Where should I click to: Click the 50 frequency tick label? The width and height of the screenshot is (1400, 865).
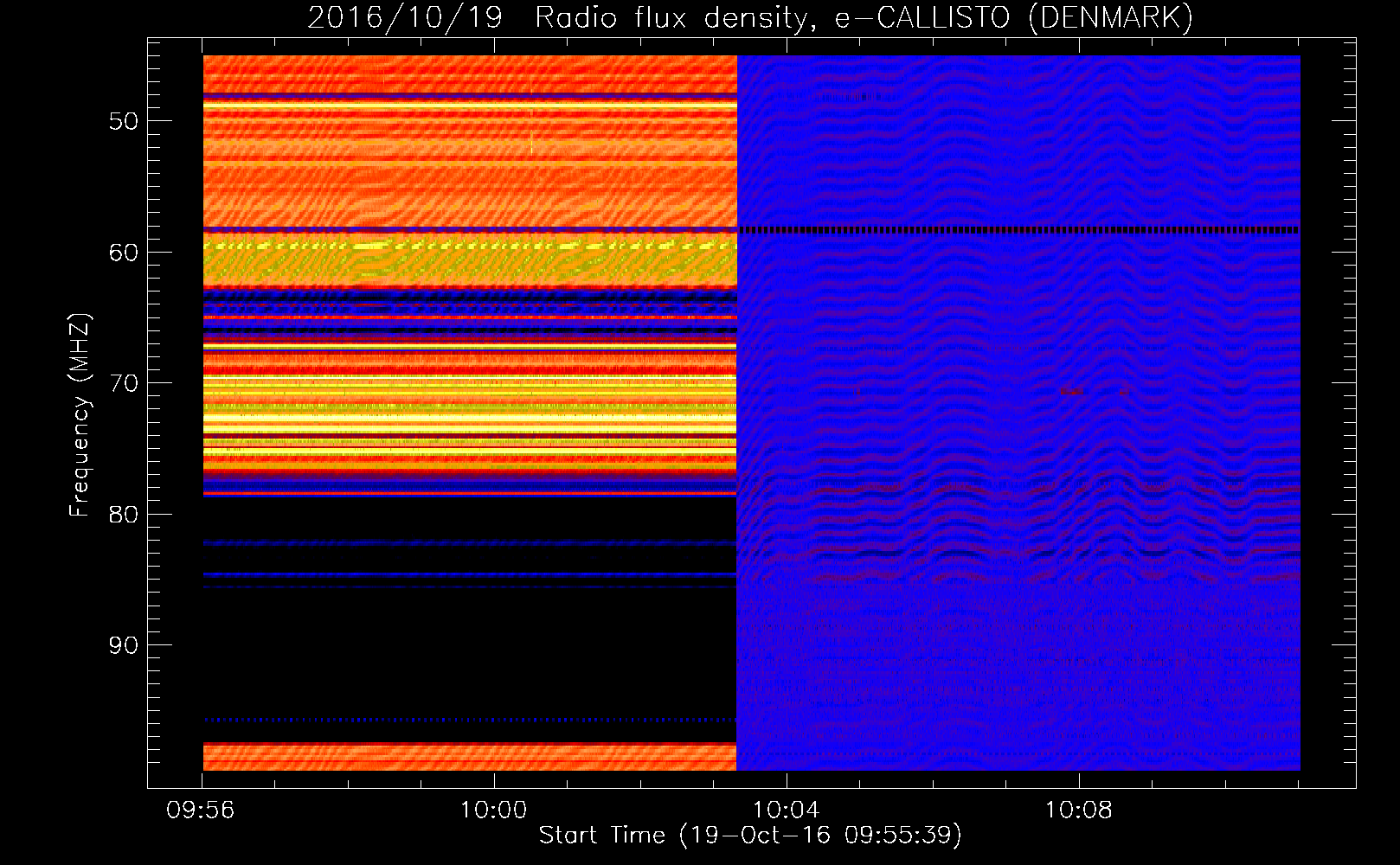click(124, 121)
